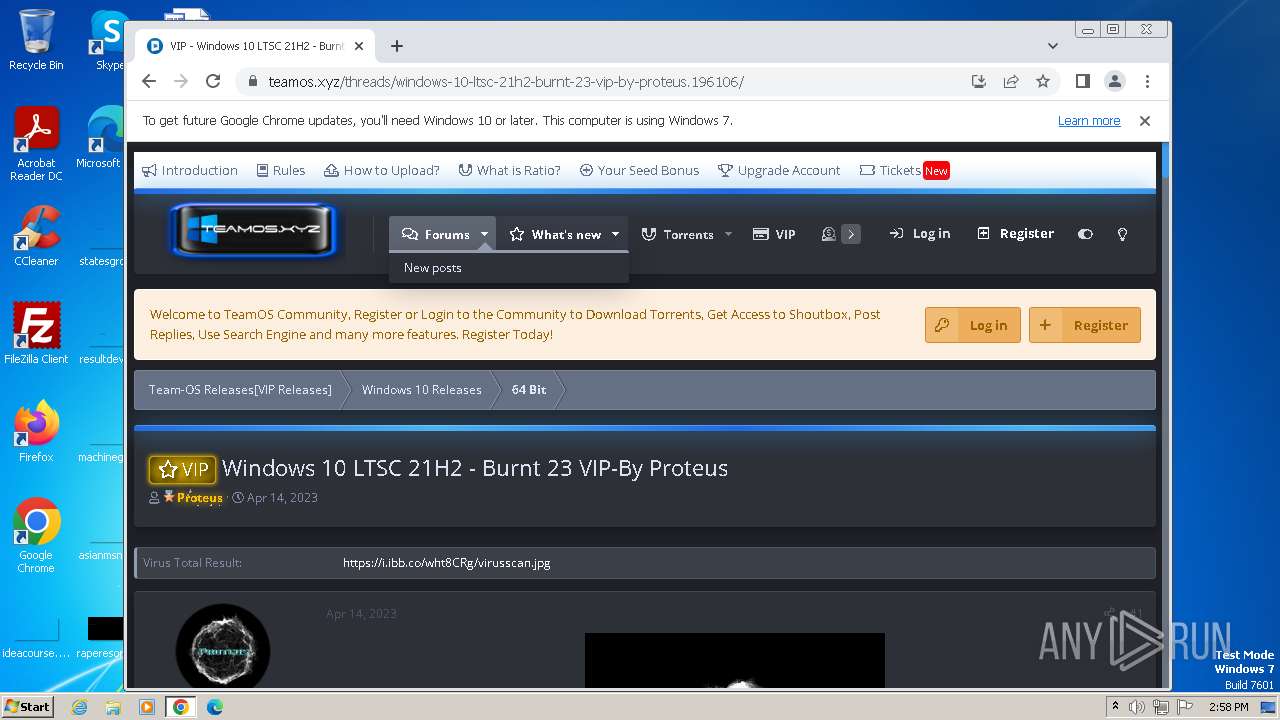
Task: Open the Chrome tab search chevron
Action: point(1053,46)
